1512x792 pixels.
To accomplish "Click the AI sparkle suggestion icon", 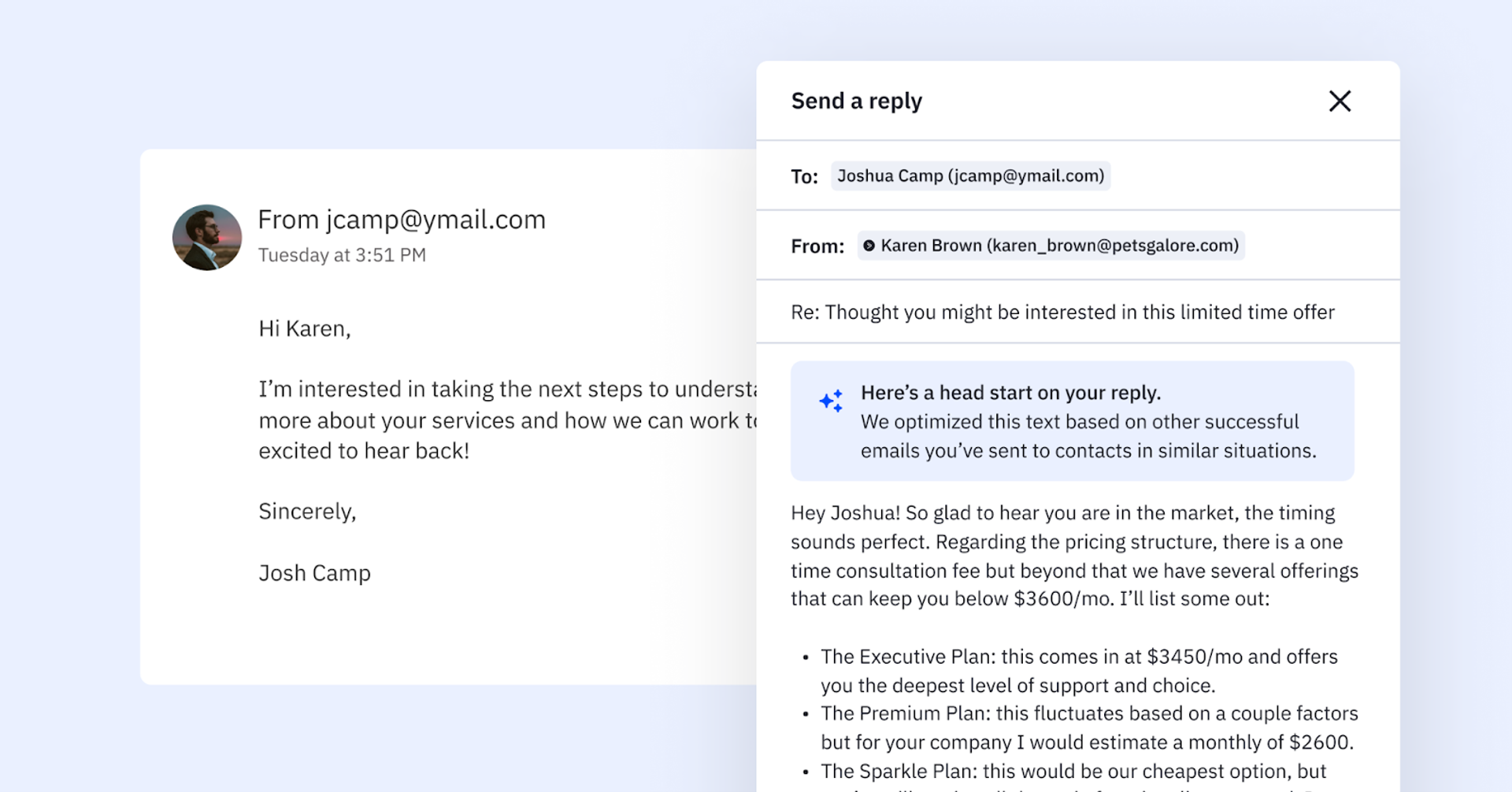I will tap(831, 401).
